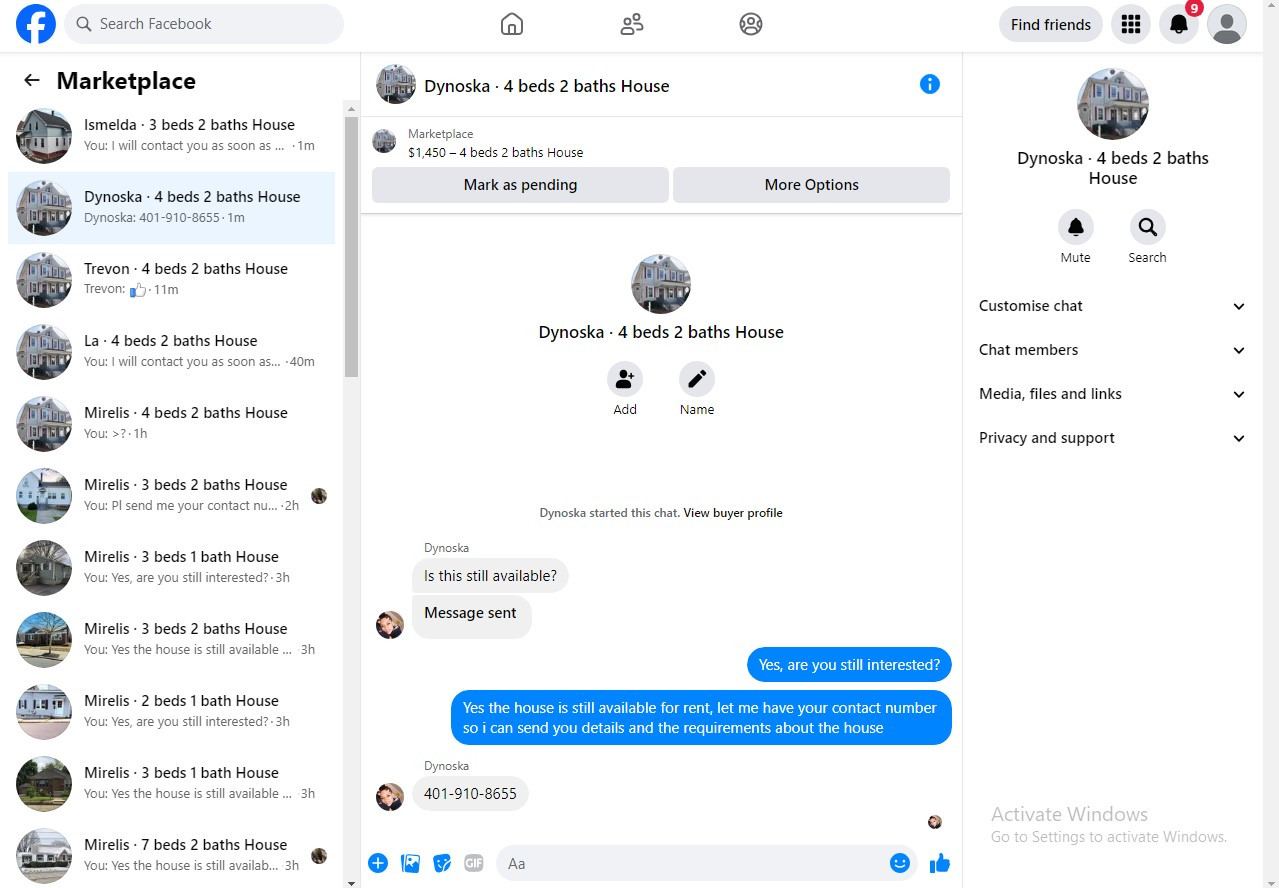Open more actions plus icon in composer

click(x=378, y=863)
